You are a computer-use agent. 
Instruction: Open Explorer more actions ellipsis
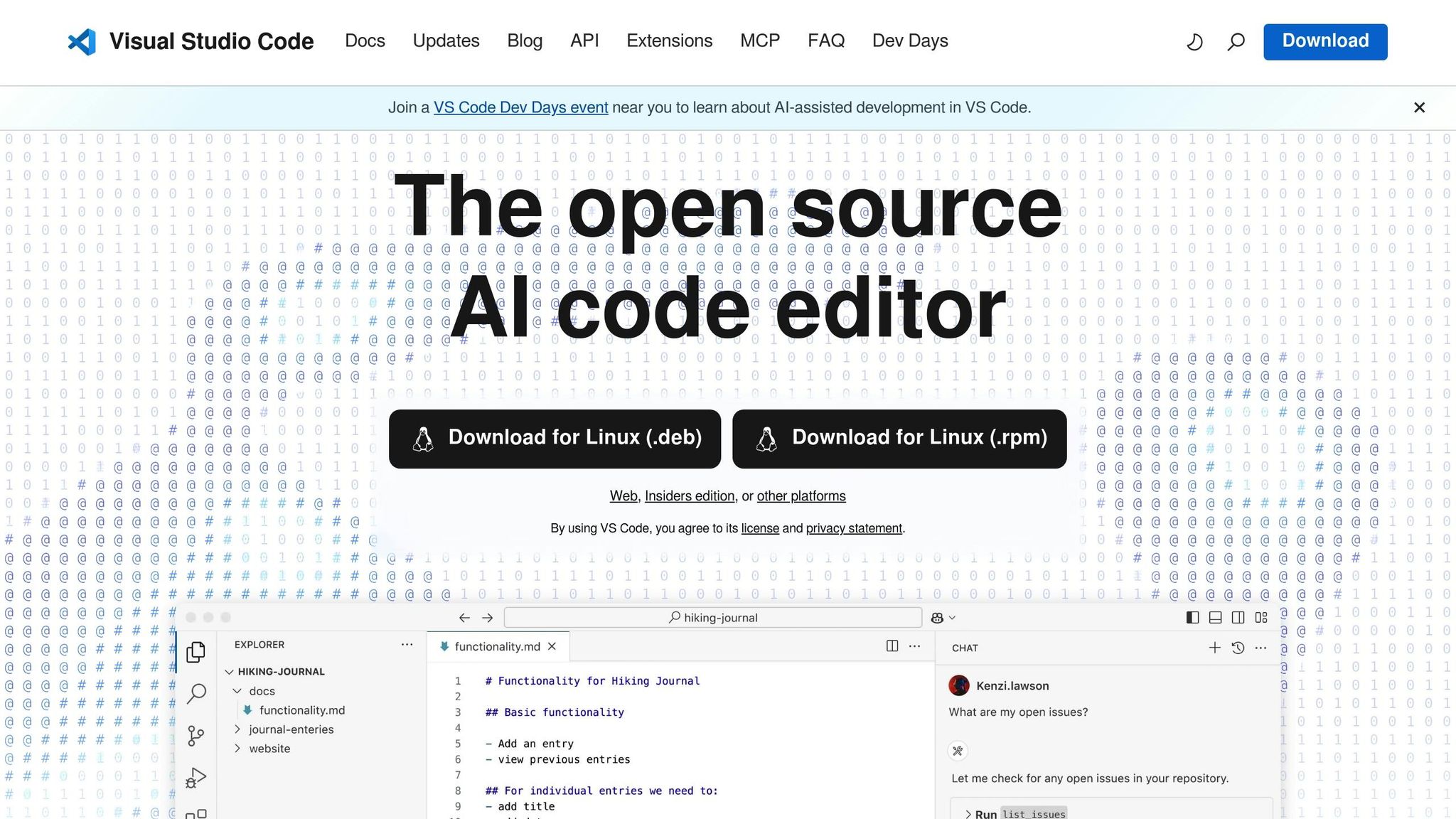click(407, 644)
